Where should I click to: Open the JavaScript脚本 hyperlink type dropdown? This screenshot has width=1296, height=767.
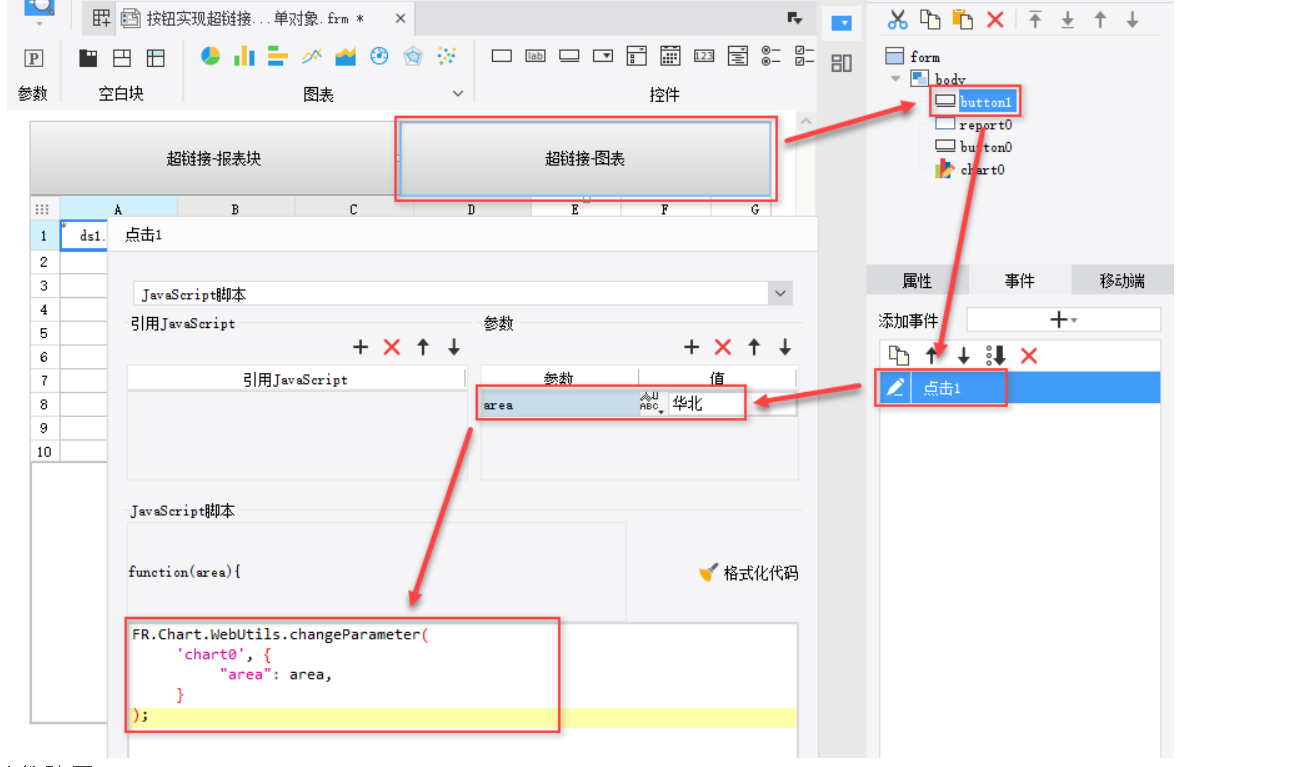[x=780, y=292]
